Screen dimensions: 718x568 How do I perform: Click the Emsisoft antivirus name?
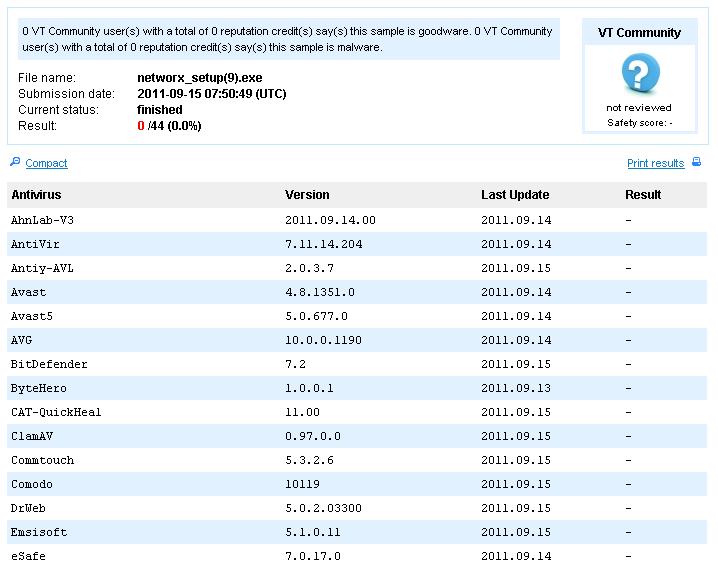point(39,532)
